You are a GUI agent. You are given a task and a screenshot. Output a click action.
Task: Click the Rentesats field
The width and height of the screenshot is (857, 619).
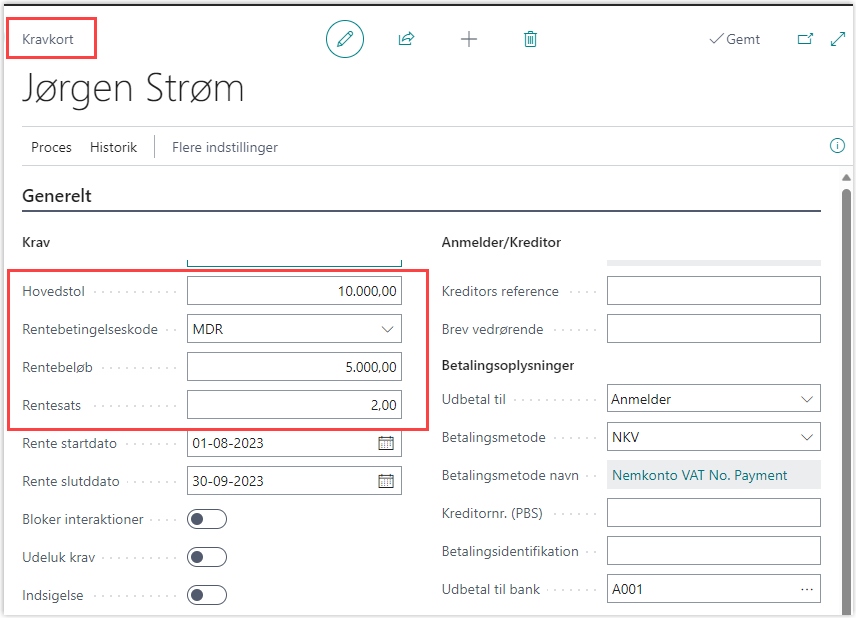[x=294, y=405]
